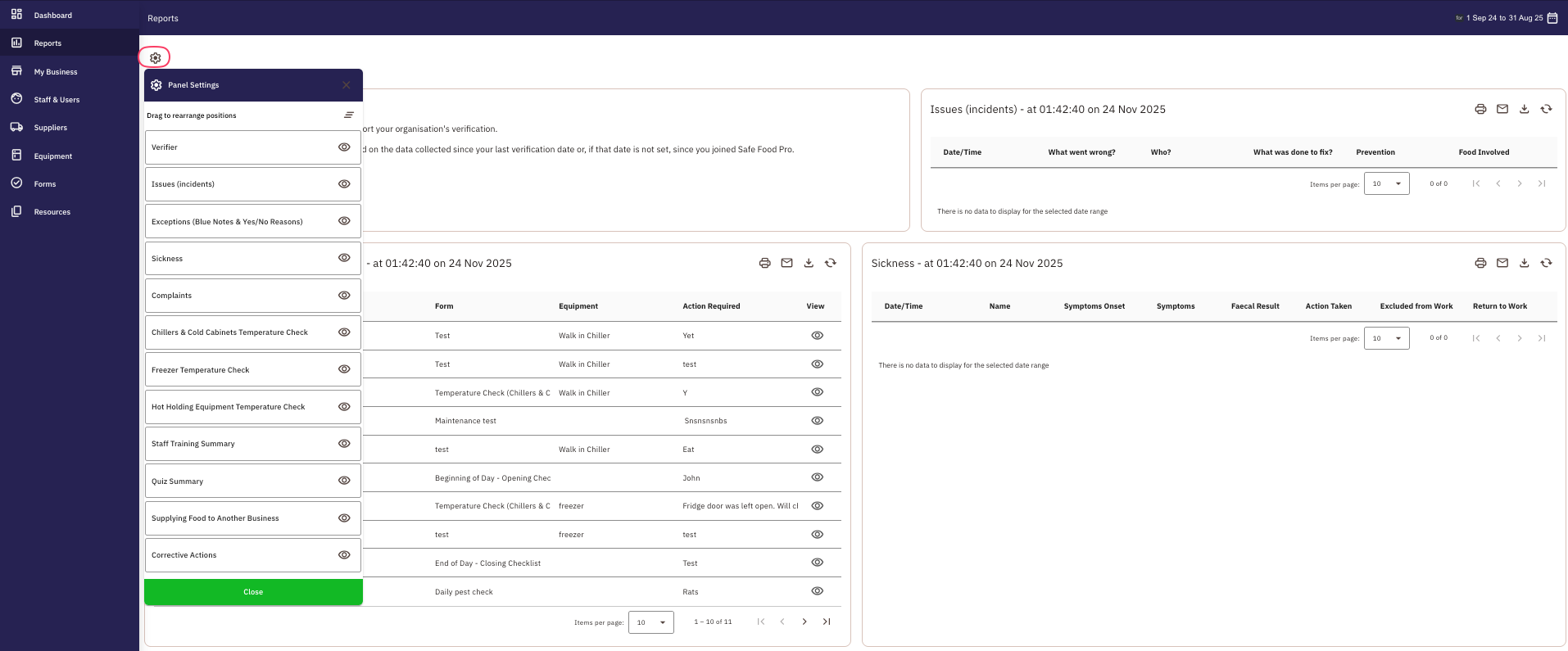
Task: Refresh the Sickness panel data
Action: click(x=1546, y=263)
